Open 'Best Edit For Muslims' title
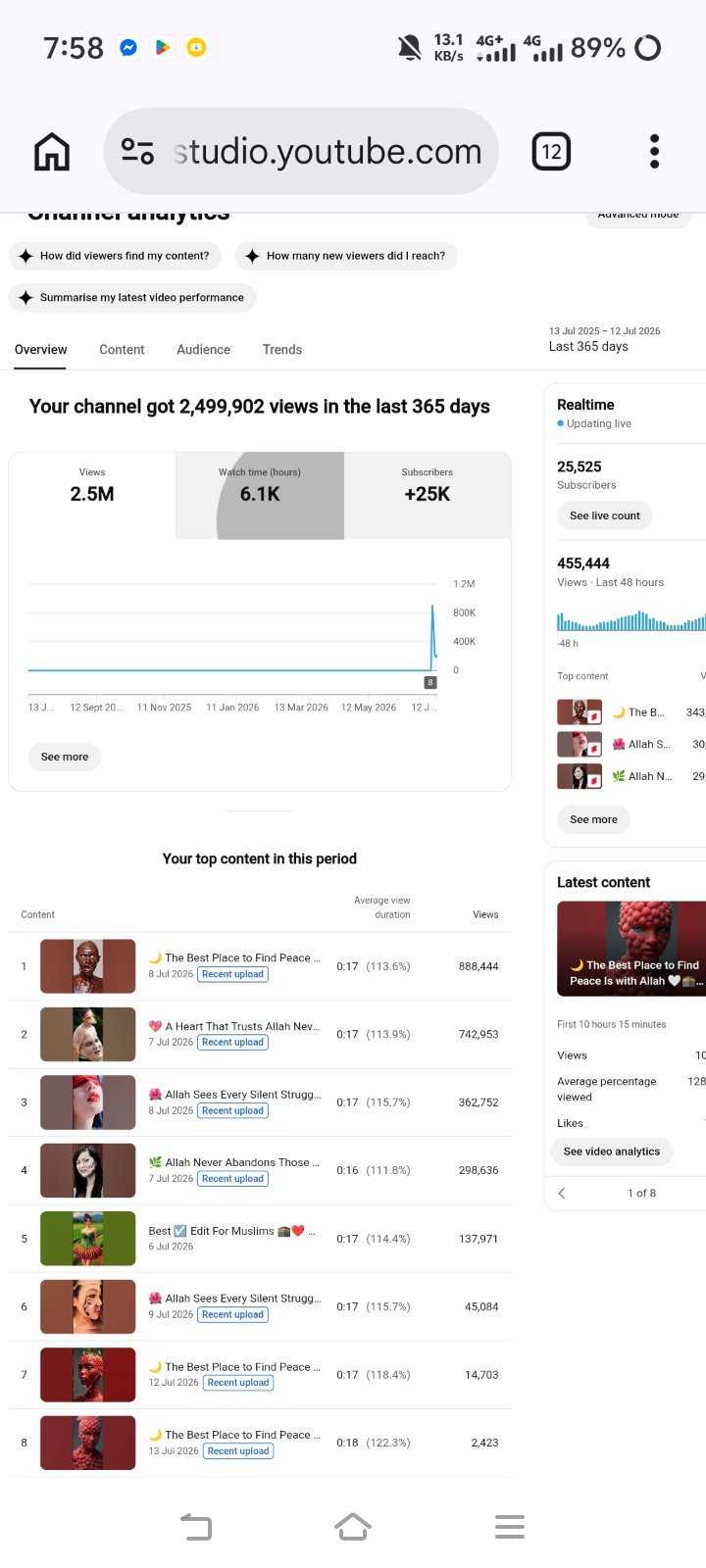The width and height of the screenshot is (706, 1568). point(231,1231)
